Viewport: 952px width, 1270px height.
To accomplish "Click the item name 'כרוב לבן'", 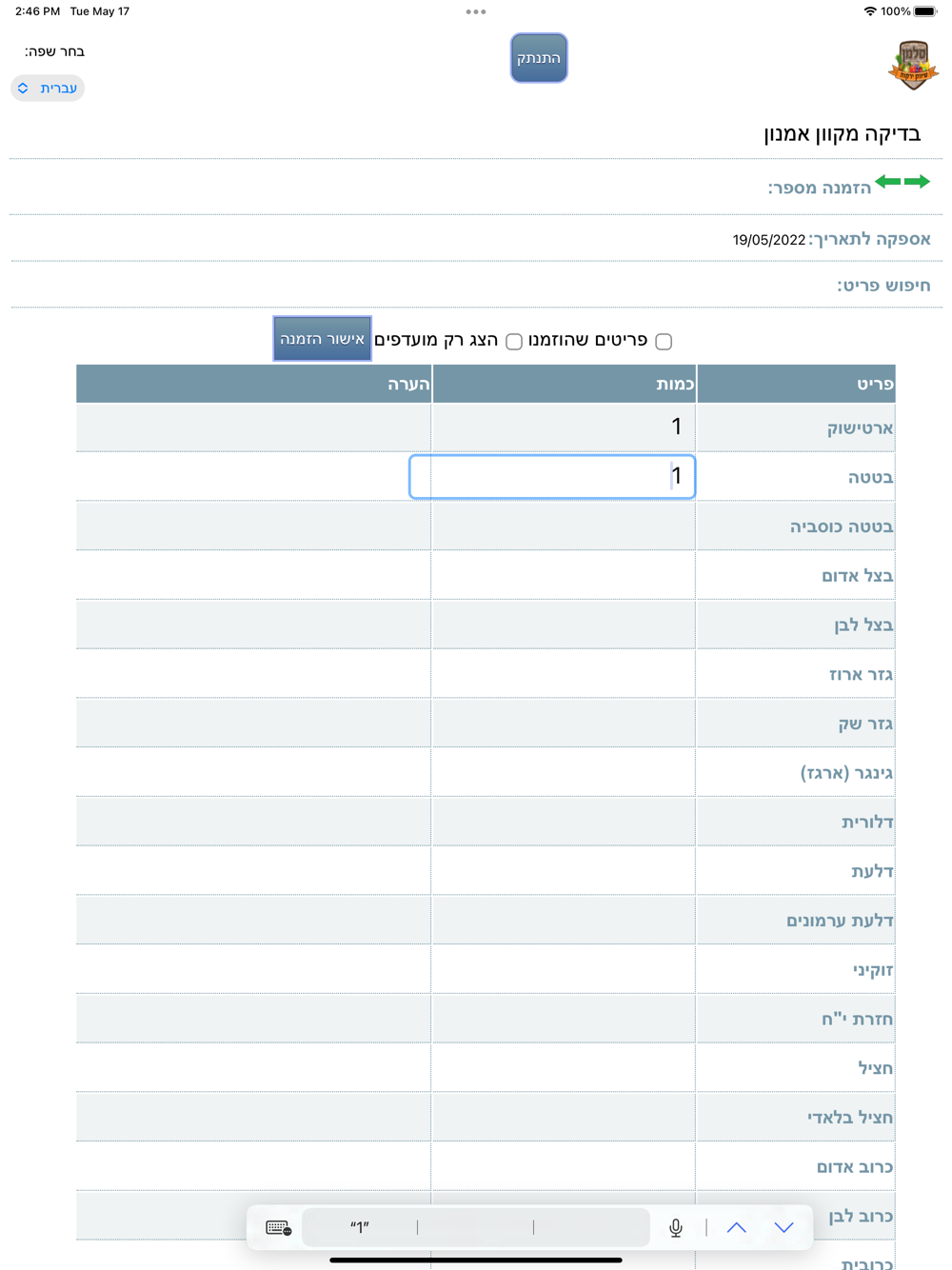I will coord(861,1217).
